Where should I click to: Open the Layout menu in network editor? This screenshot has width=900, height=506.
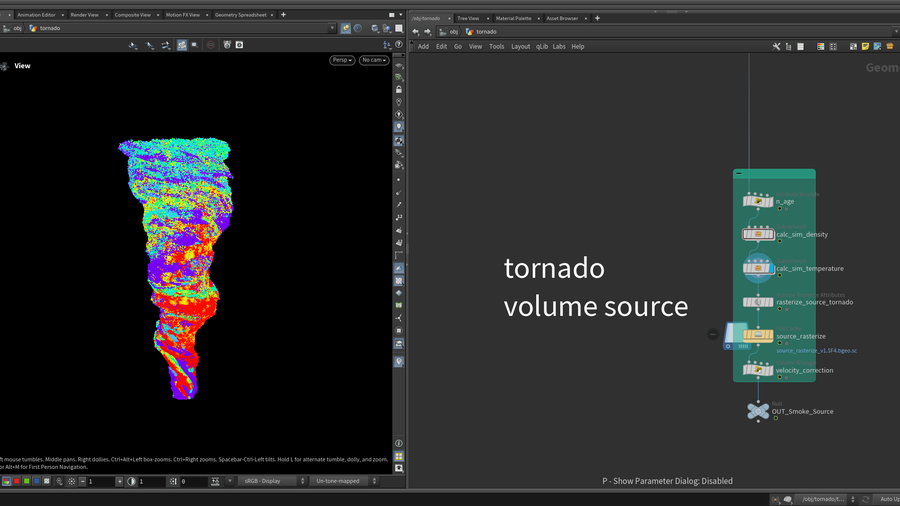(520, 46)
